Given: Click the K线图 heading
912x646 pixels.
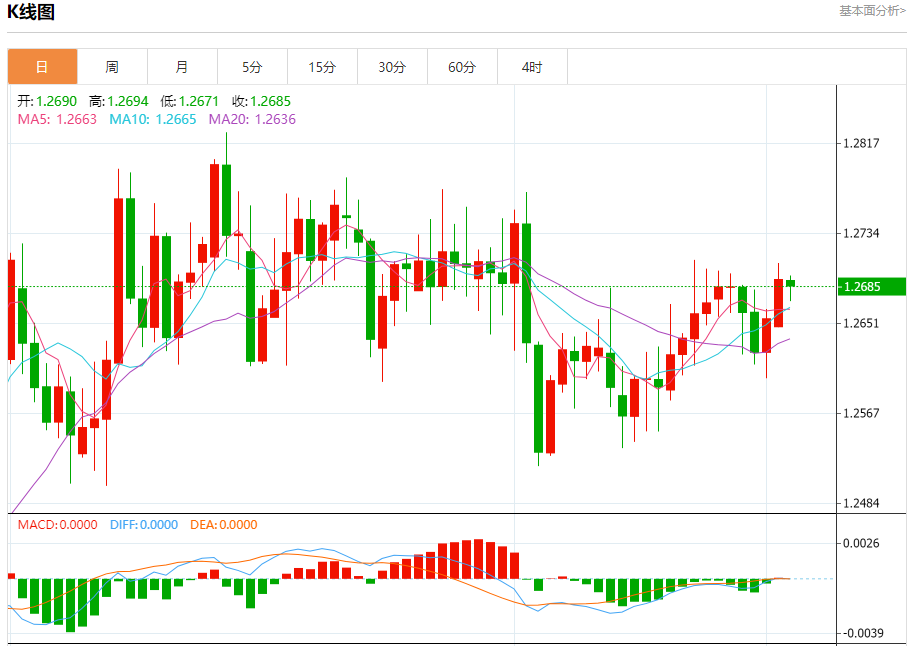Looking at the screenshot, I should [31, 12].
